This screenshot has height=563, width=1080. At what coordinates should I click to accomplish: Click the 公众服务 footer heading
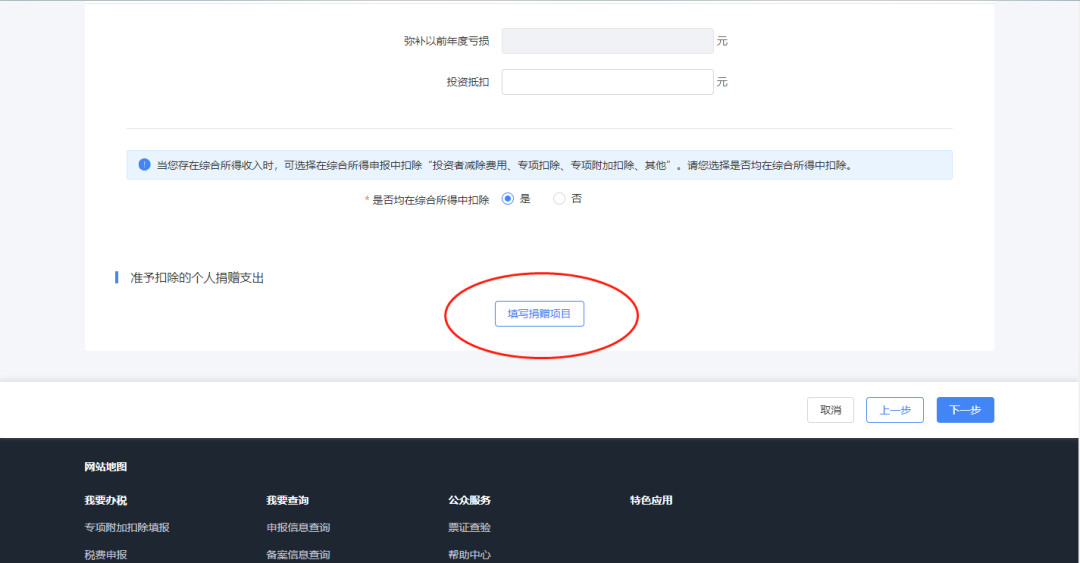[470, 500]
